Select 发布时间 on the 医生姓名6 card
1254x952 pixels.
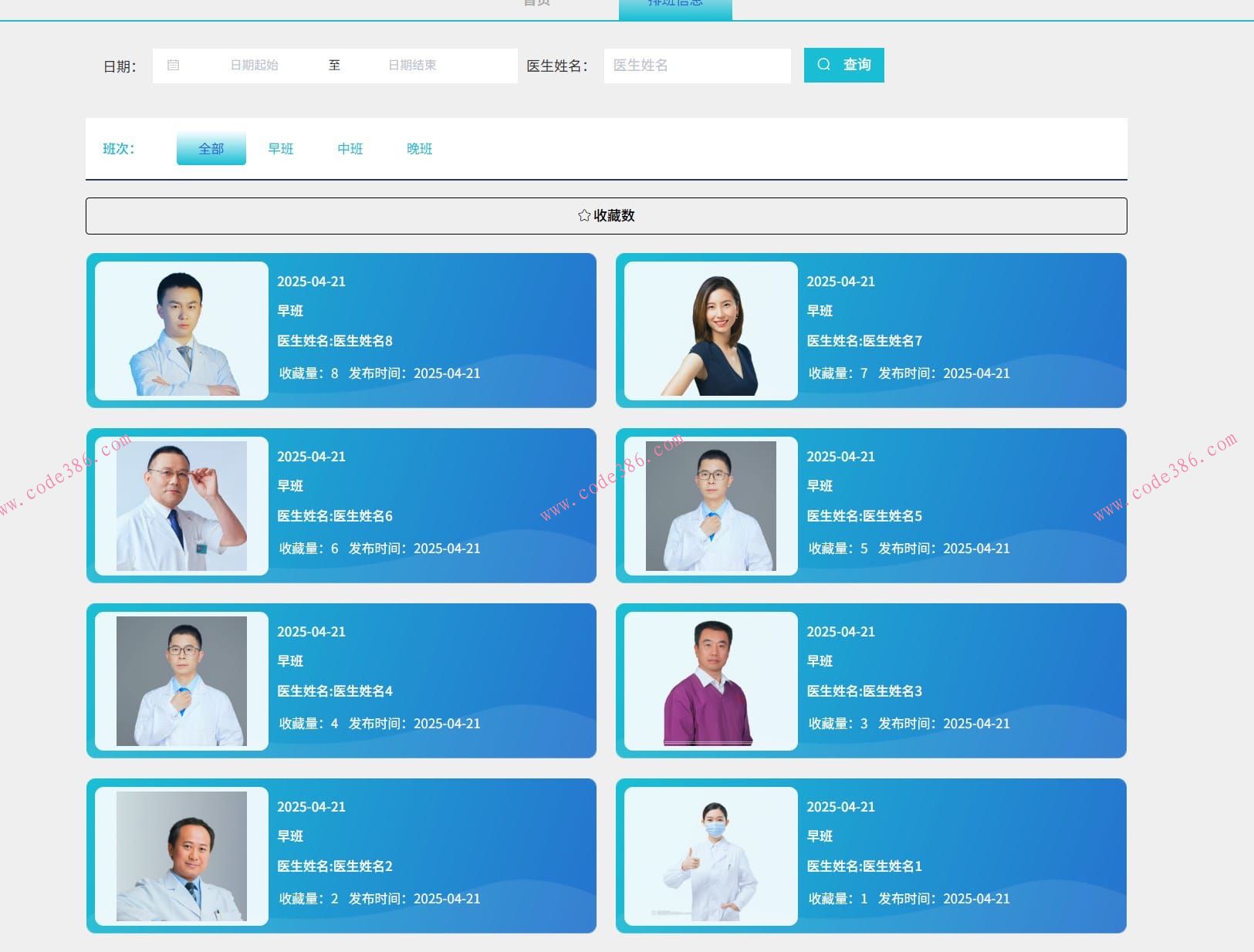(x=414, y=549)
